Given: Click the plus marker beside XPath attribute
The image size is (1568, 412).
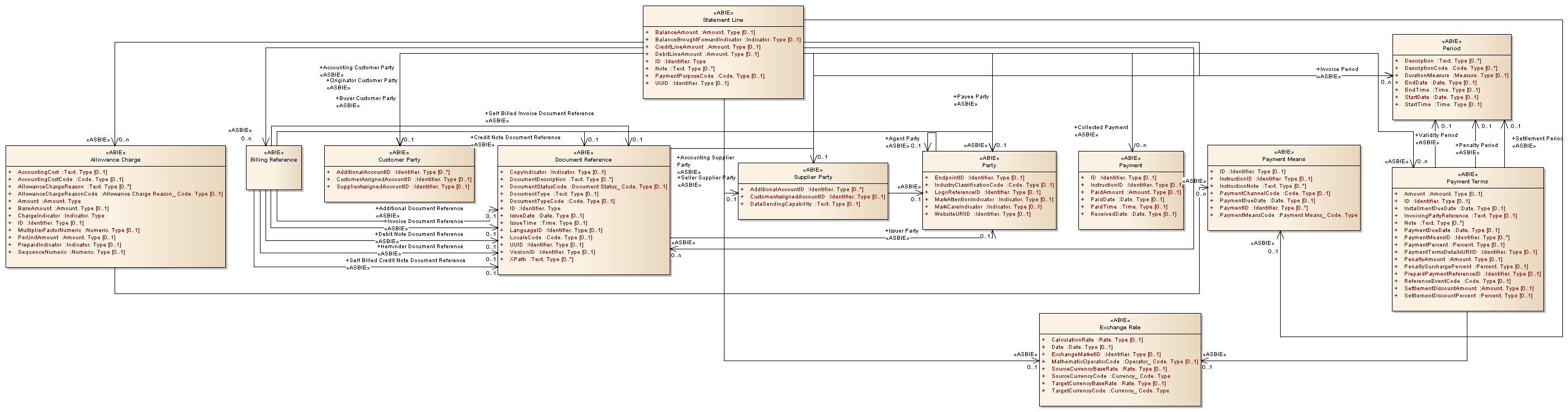Looking at the screenshot, I should (501, 260).
